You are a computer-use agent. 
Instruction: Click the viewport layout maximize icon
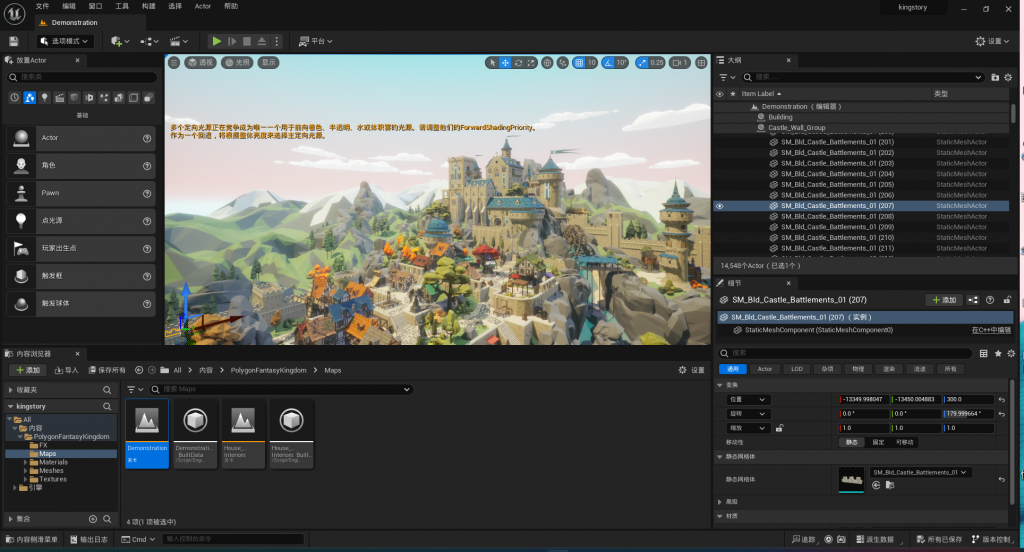(x=701, y=63)
